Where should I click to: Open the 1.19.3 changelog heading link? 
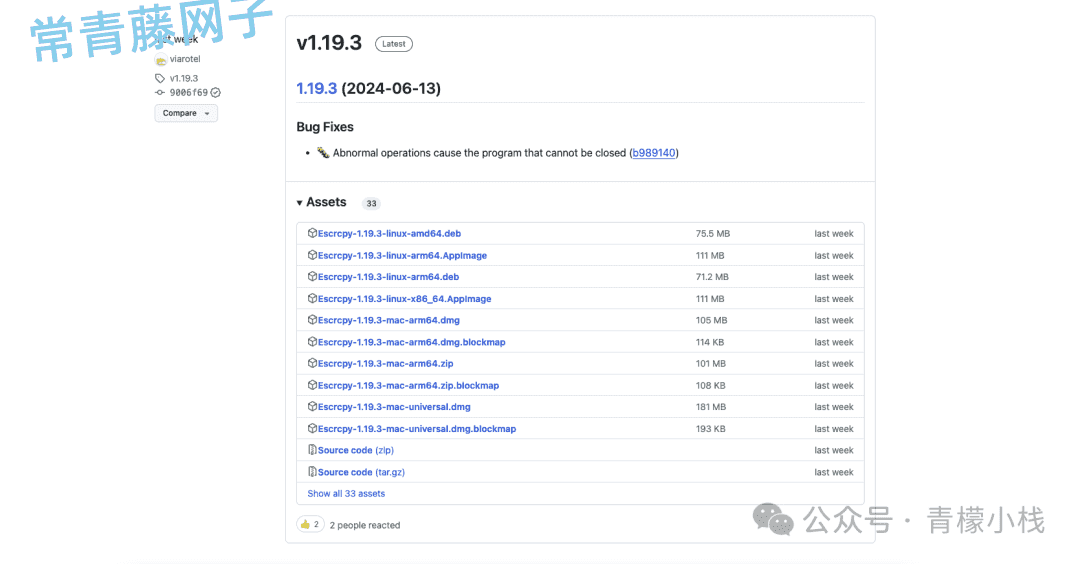point(317,89)
